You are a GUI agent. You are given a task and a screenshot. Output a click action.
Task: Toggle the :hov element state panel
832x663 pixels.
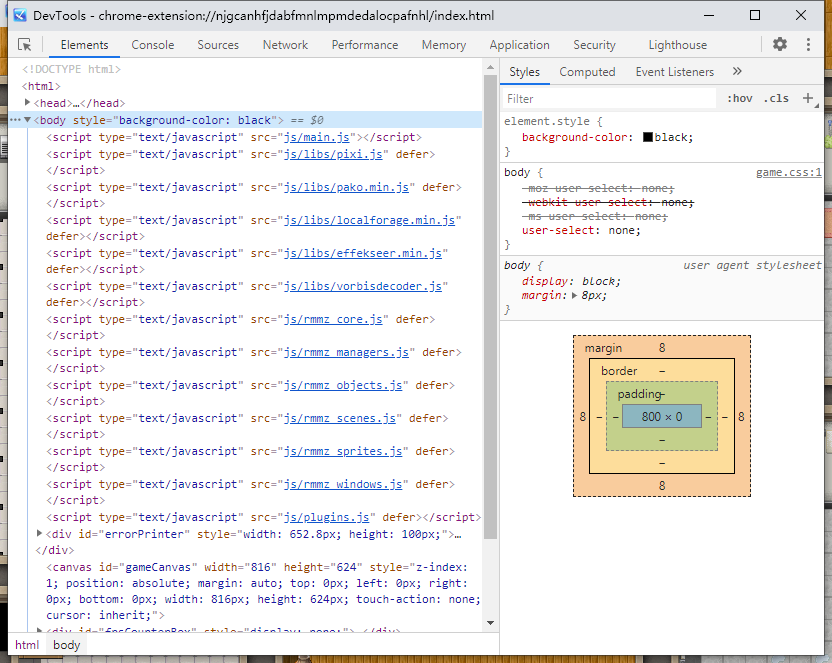tap(740, 98)
